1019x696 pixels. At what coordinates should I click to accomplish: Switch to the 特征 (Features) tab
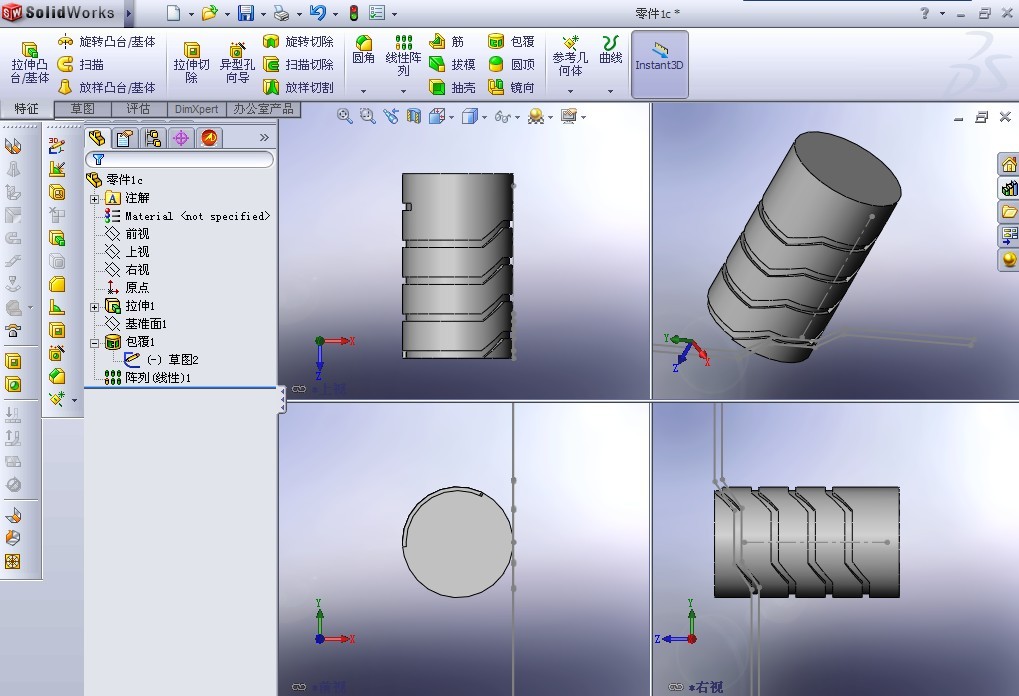click(27, 109)
